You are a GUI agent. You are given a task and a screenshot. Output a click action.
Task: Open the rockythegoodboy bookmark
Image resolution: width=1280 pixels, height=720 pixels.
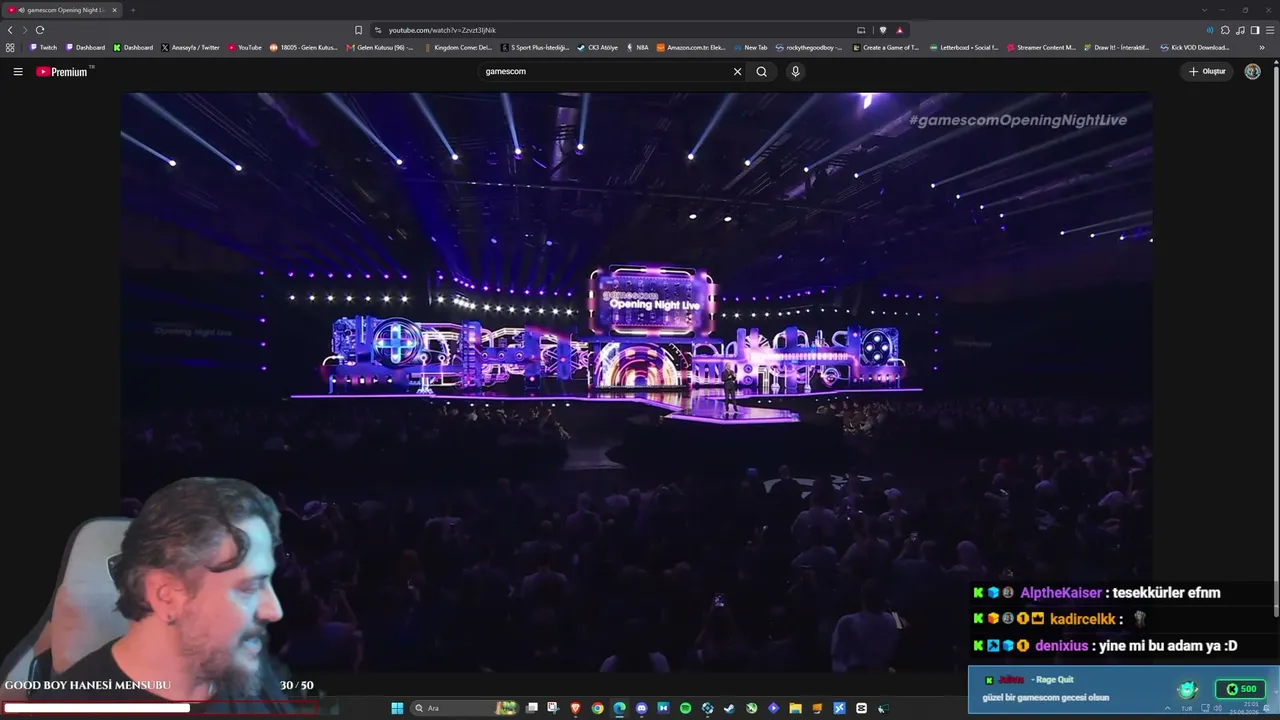click(x=809, y=47)
